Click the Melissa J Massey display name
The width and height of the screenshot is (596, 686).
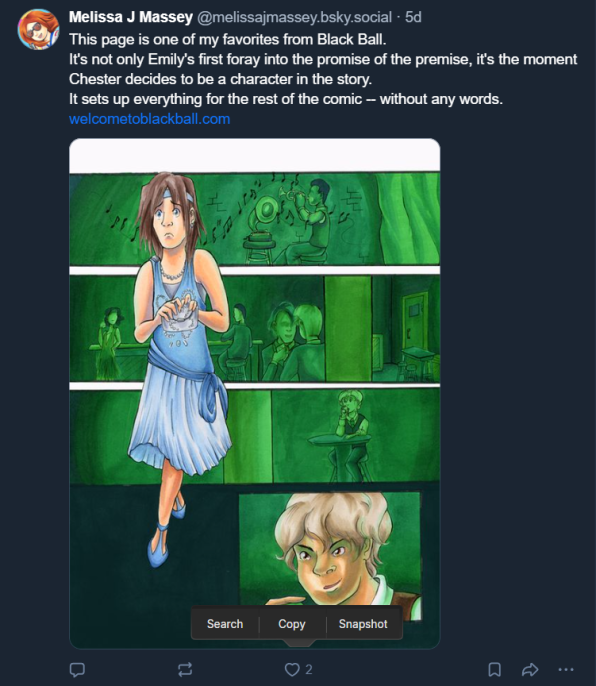point(131,17)
